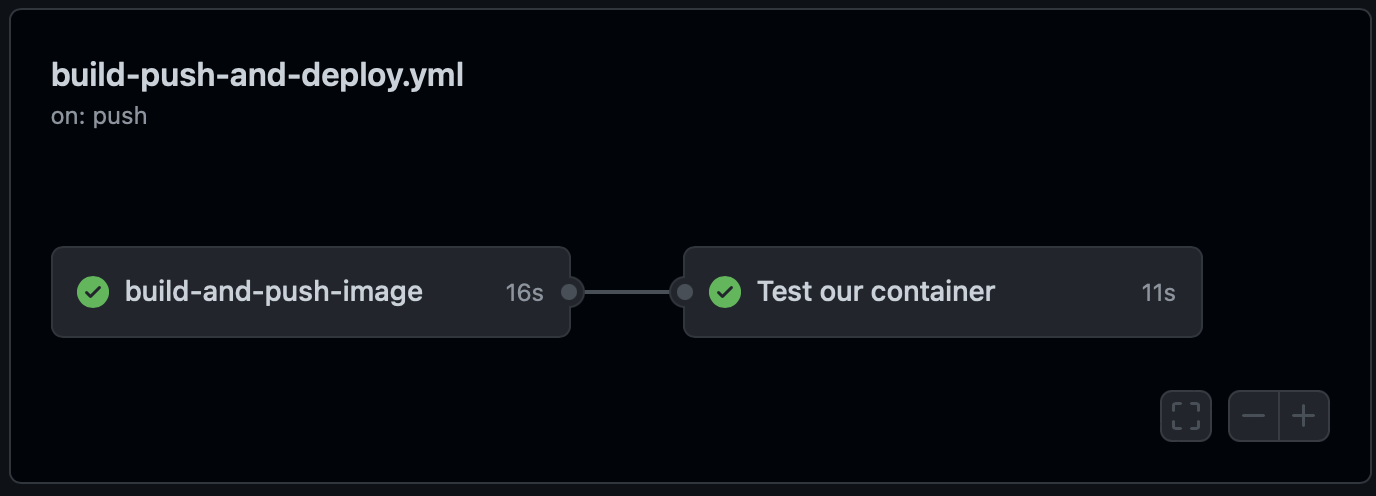The width and height of the screenshot is (1376, 496).
Task: Zoom in the workflow graph with plus
Action: tap(1304, 416)
